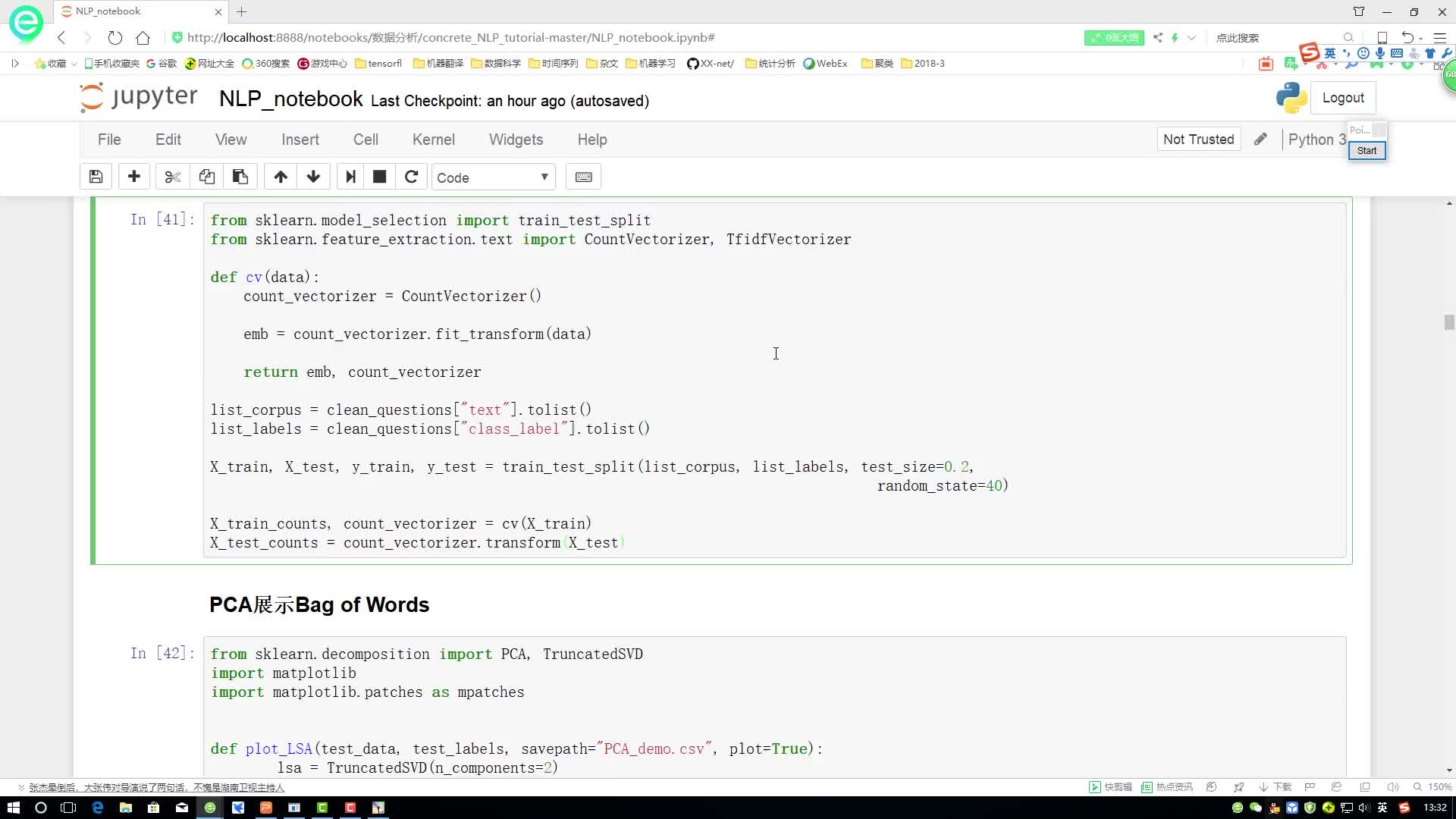This screenshot has width=1456, height=819.
Task: Open the Cell menu
Action: pos(366,140)
